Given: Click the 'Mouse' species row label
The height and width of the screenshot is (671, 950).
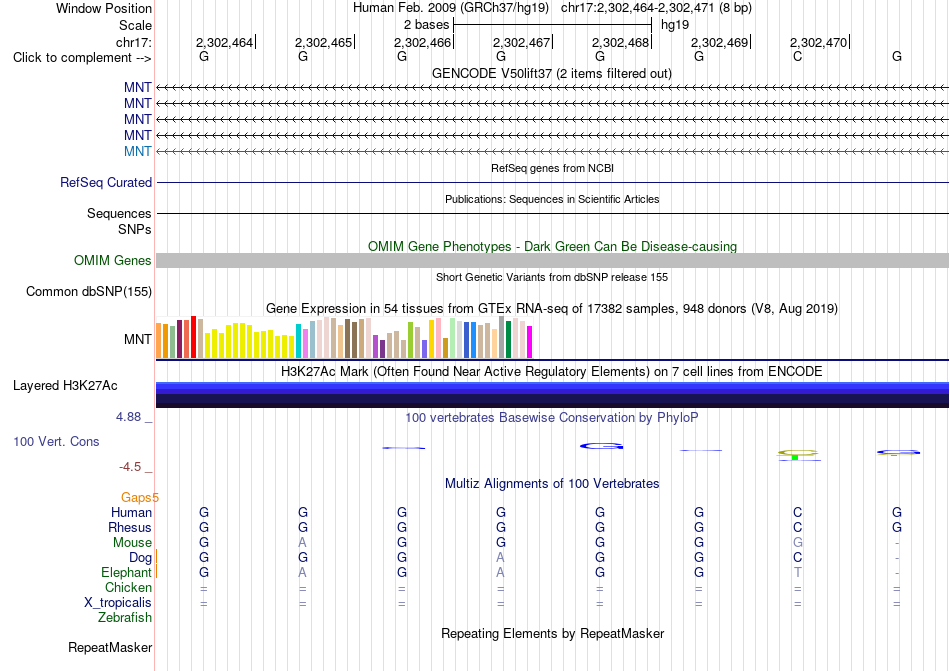Looking at the screenshot, I should [132, 543].
